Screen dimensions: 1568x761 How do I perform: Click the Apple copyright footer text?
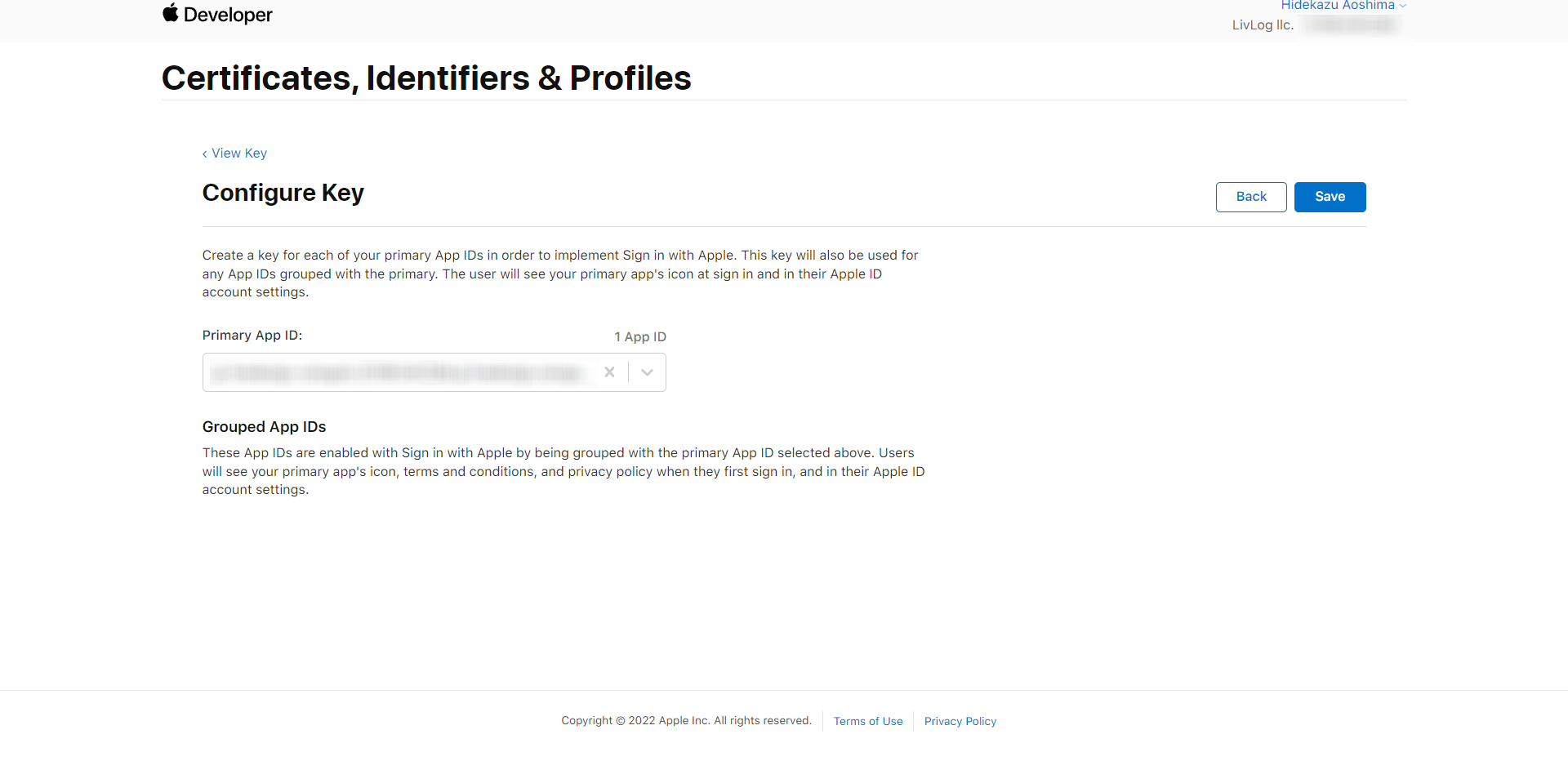click(x=686, y=720)
